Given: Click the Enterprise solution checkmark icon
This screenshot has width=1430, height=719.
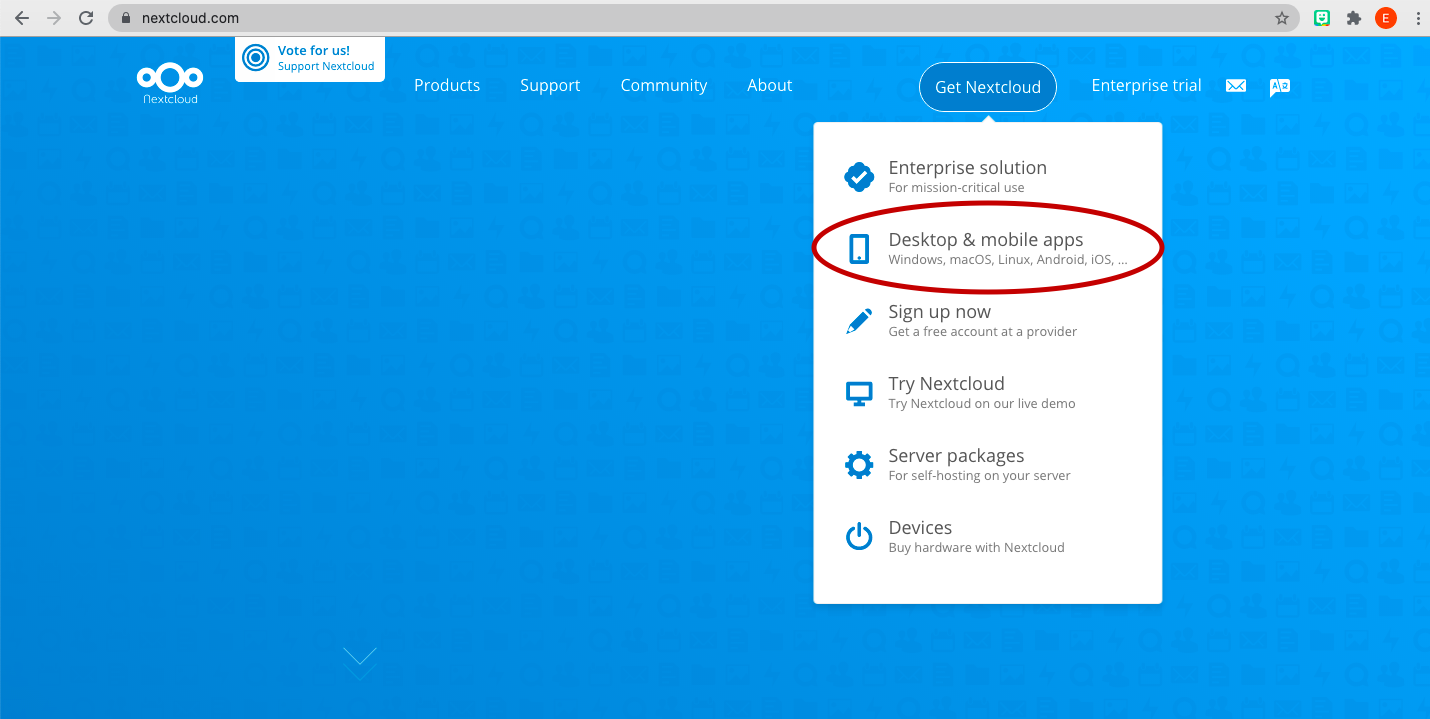Looking at the screenshot, I should [x=858, y=176].
